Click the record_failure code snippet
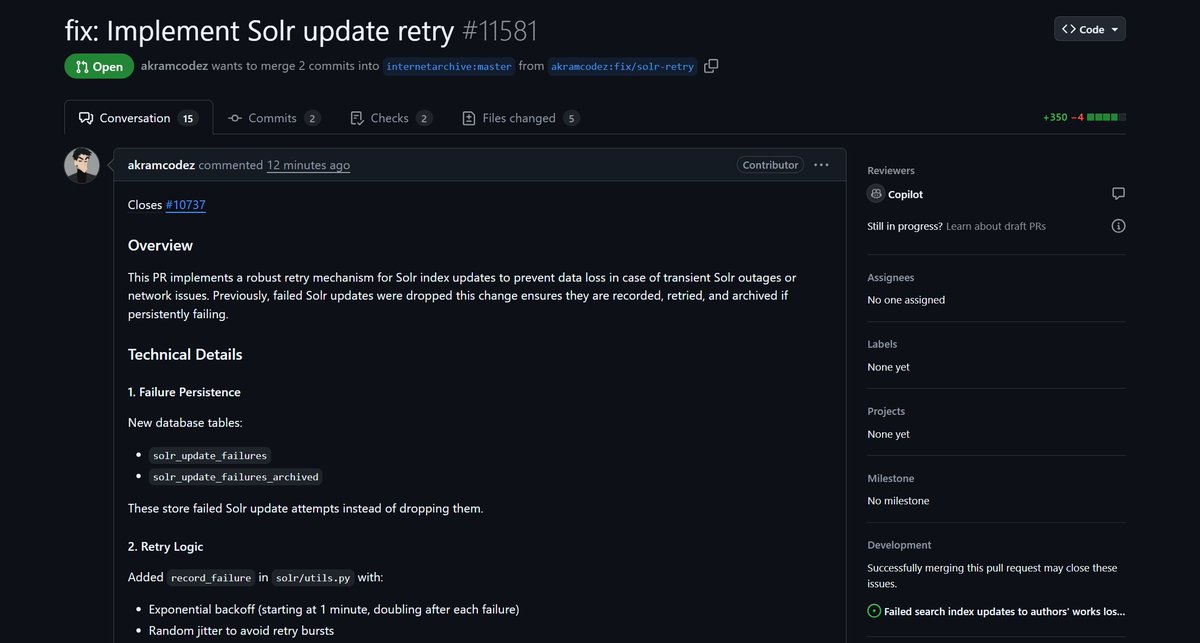 click(211, 578)
